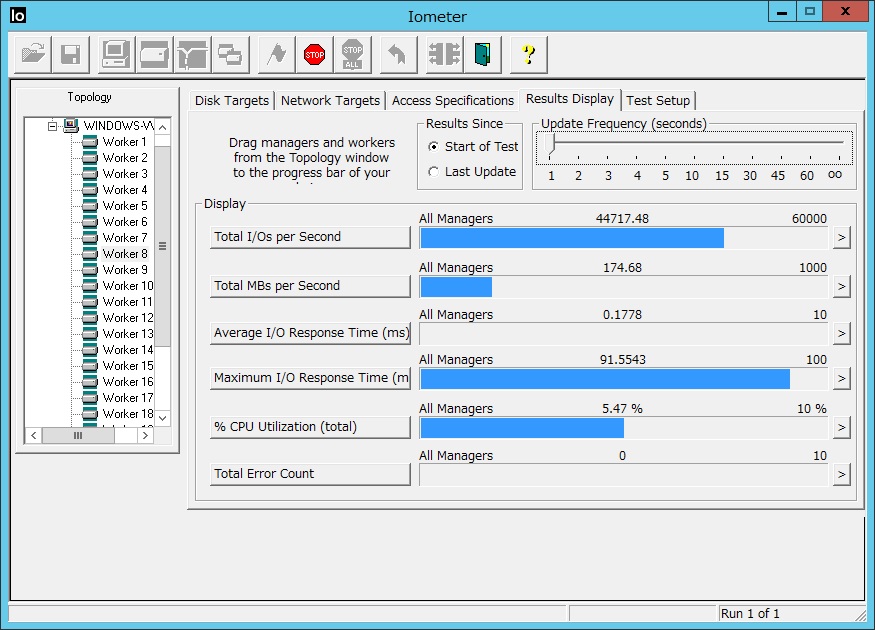Select Worker 8 in the Topology tree
This screenshot has width=875, height=630.
(x=125, y=254)
